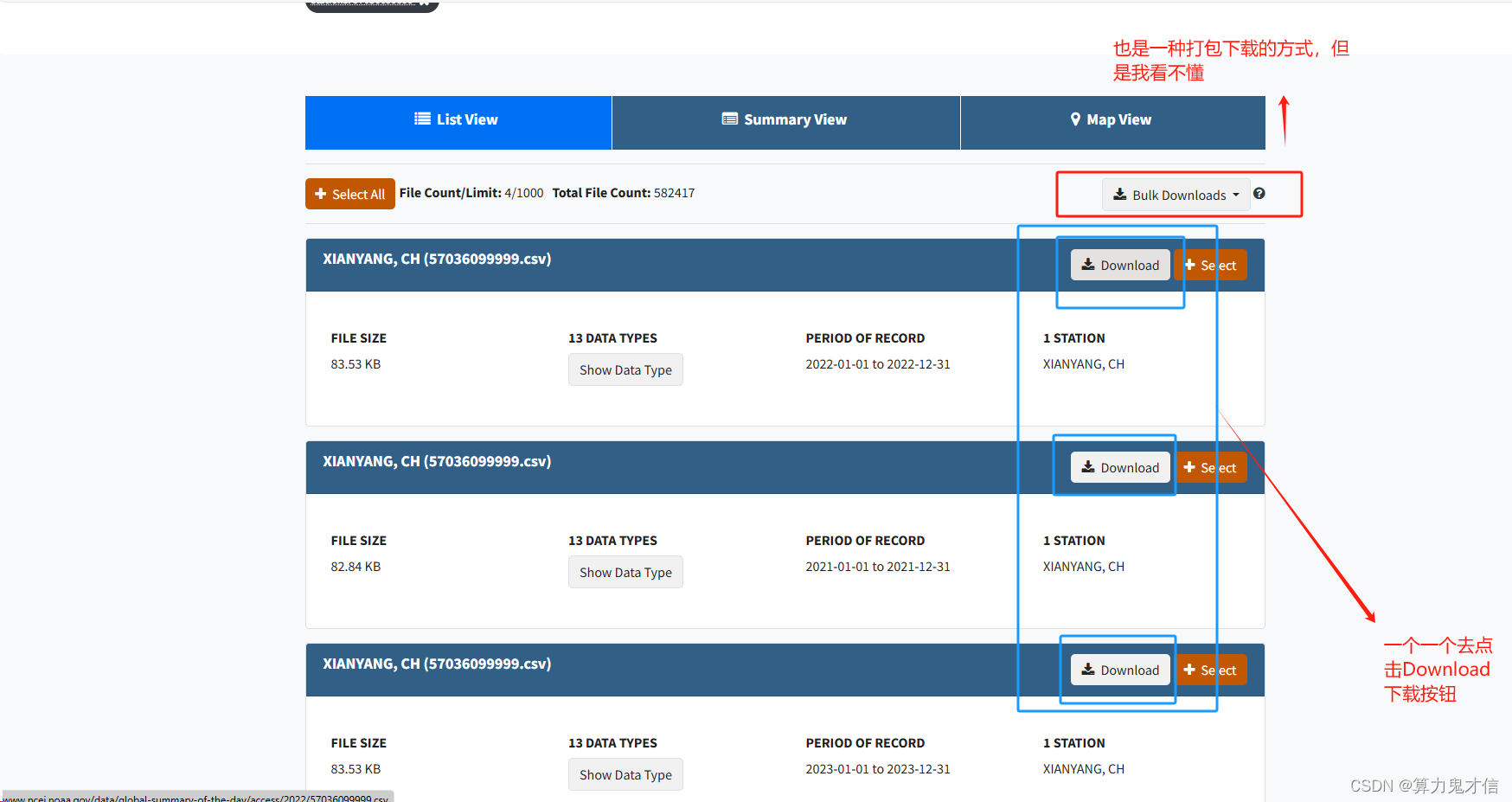Select the 2023 XIANYANG record

pyautogui.click(x=1211, y=670)
